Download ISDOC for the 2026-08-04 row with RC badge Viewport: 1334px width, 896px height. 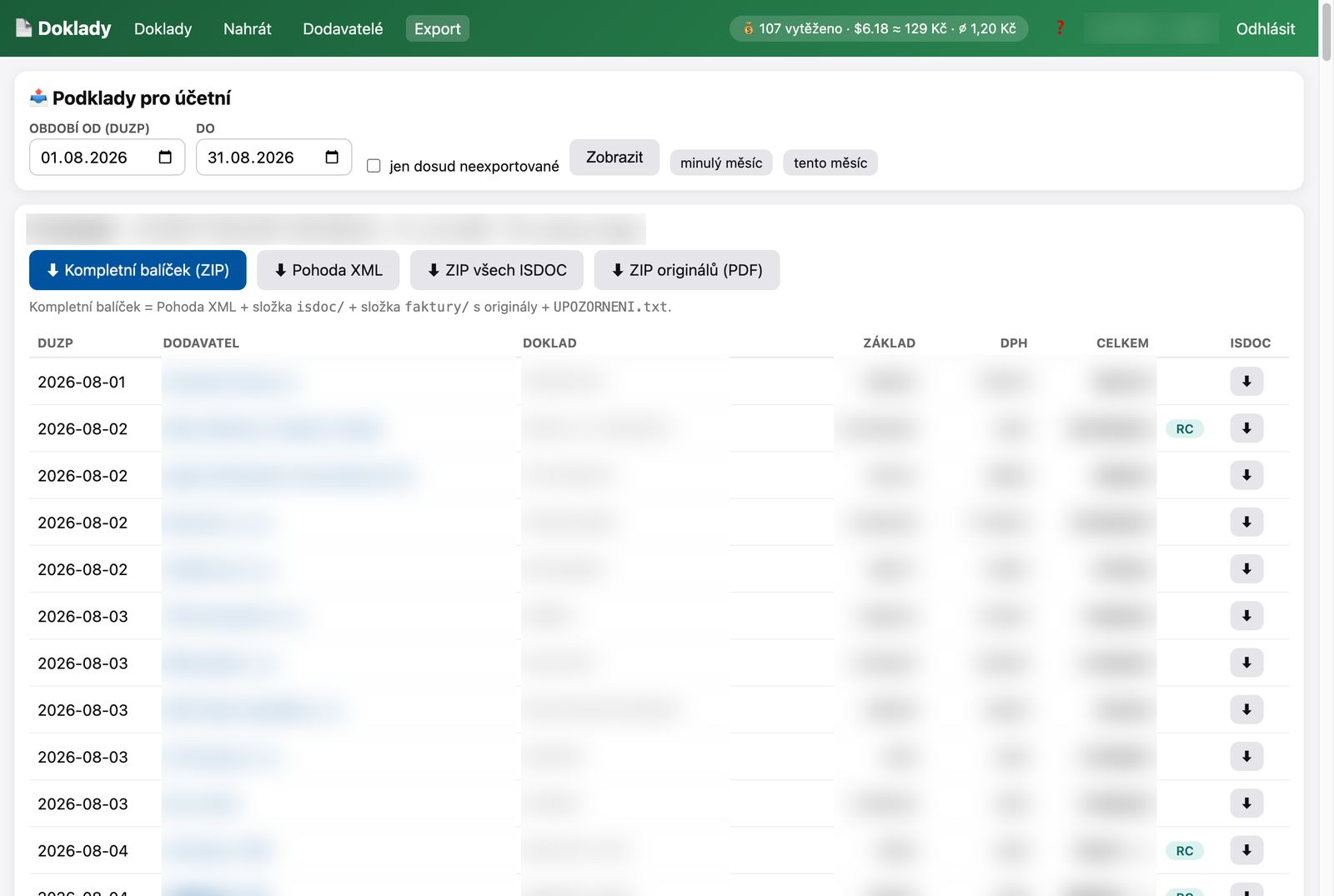click(x=1246, y=850)
